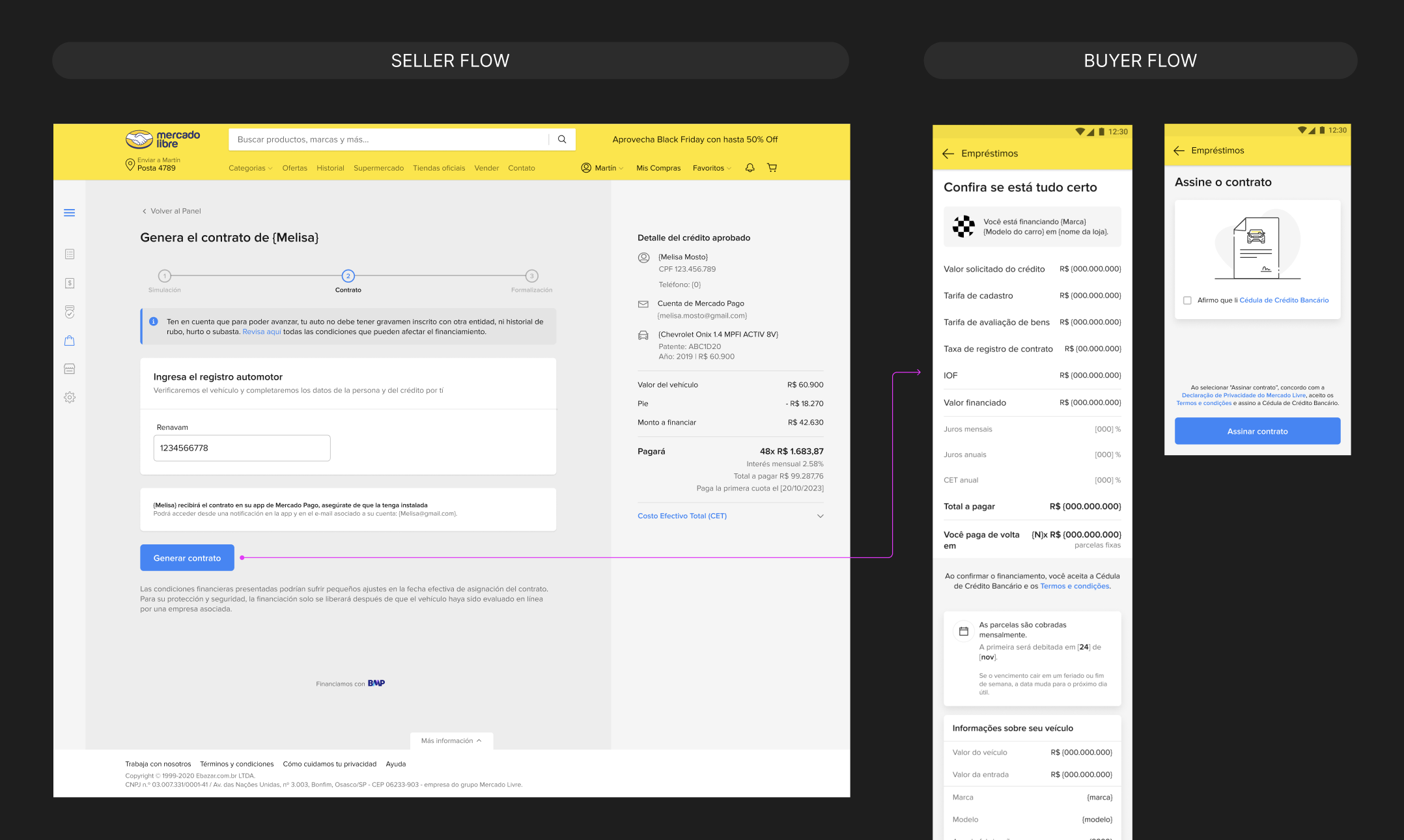Open the settings gear sidebar icon
Viewport: 1404px width, 840px height.
pos(70,397)
